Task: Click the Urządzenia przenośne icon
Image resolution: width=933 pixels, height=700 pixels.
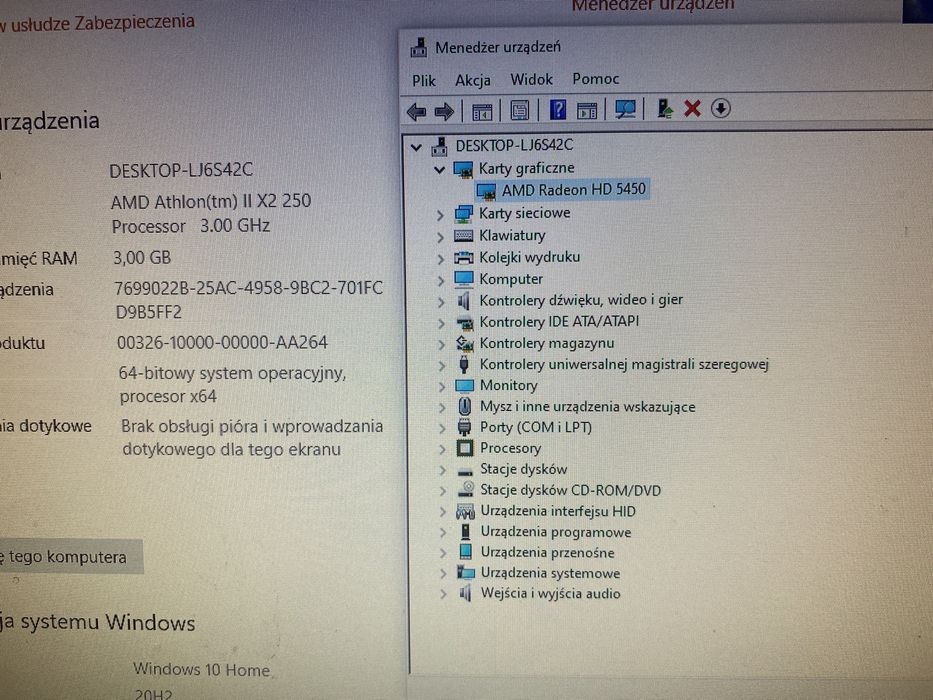Action: point(466,552)
